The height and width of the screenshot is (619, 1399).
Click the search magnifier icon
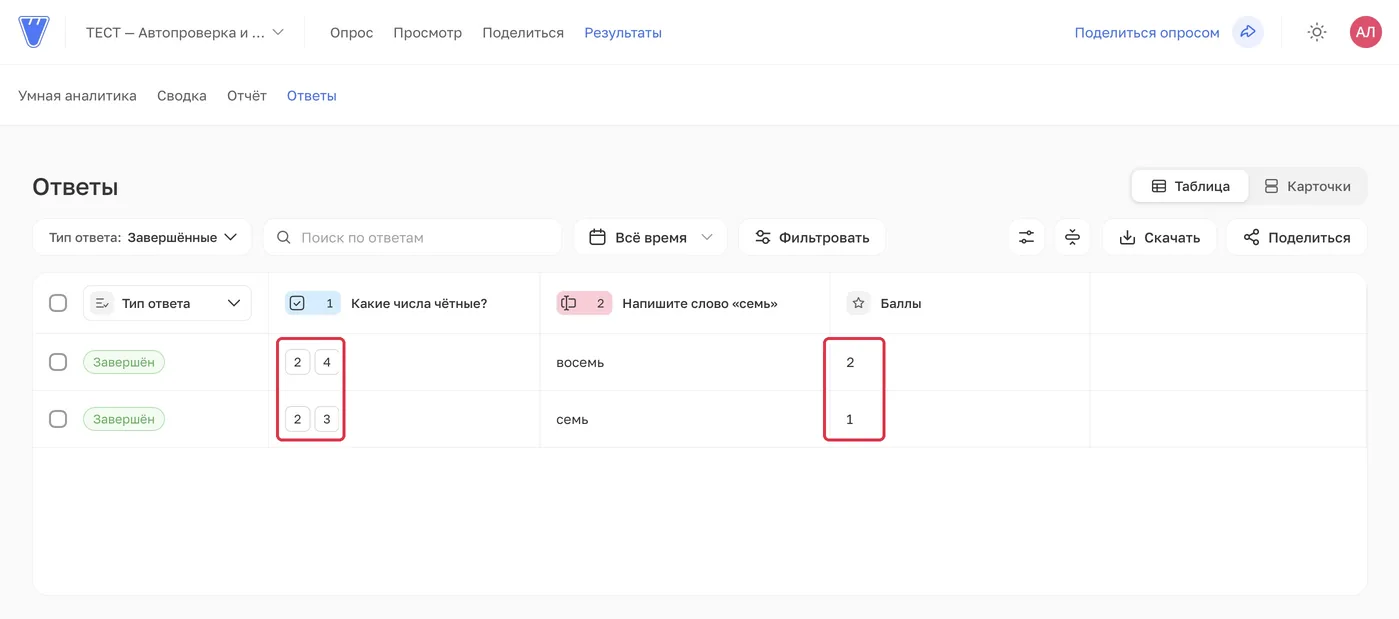coord(284,237)
